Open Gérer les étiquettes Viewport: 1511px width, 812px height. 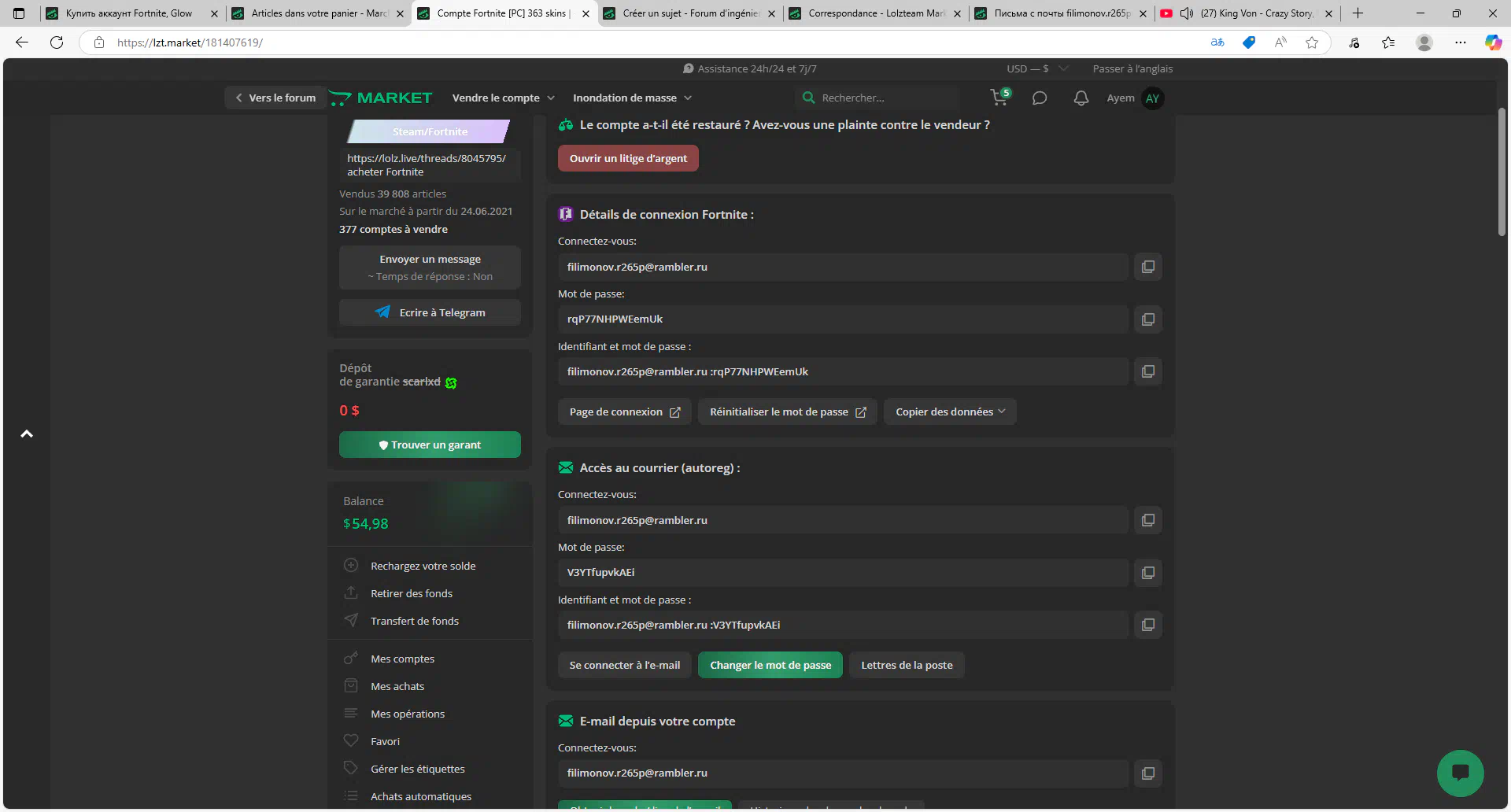tap(418, 769)
